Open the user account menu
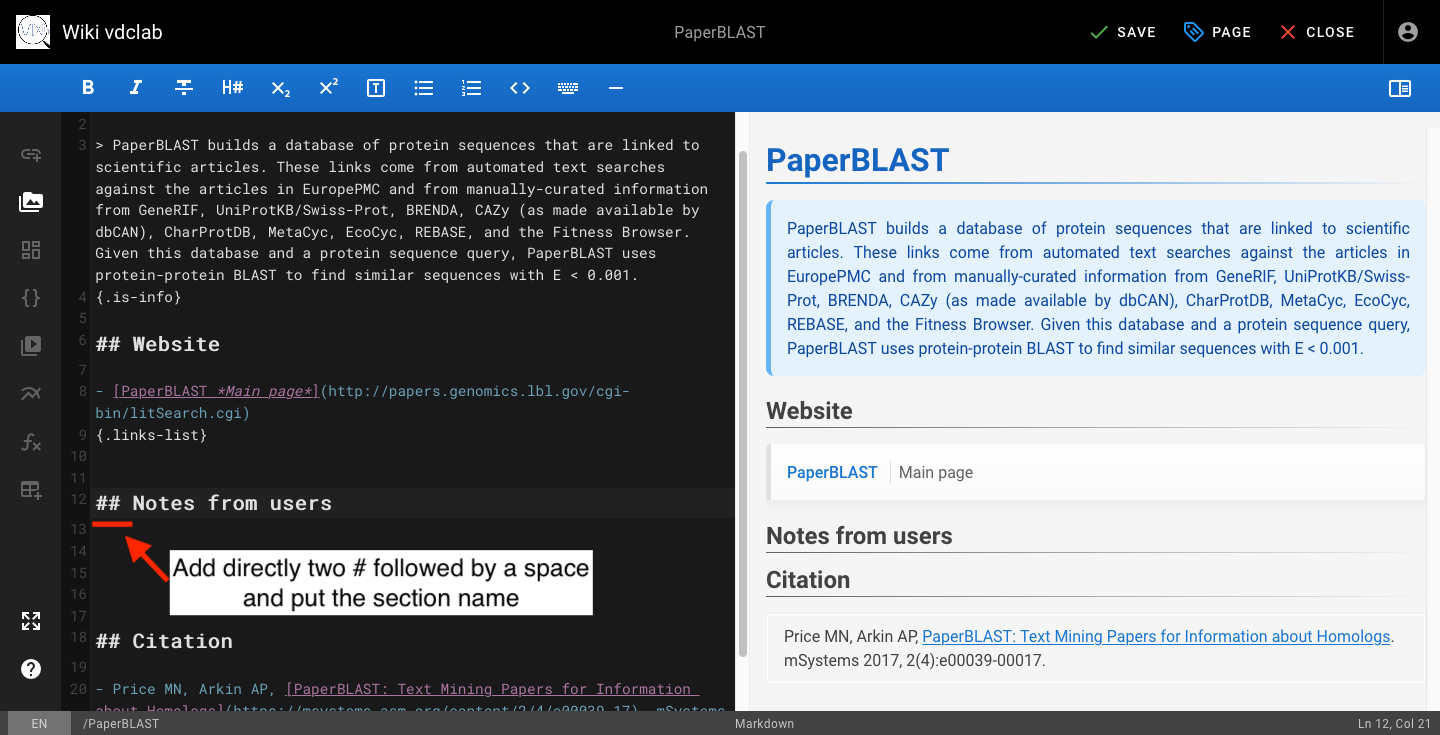 [x=1408, y=32]
